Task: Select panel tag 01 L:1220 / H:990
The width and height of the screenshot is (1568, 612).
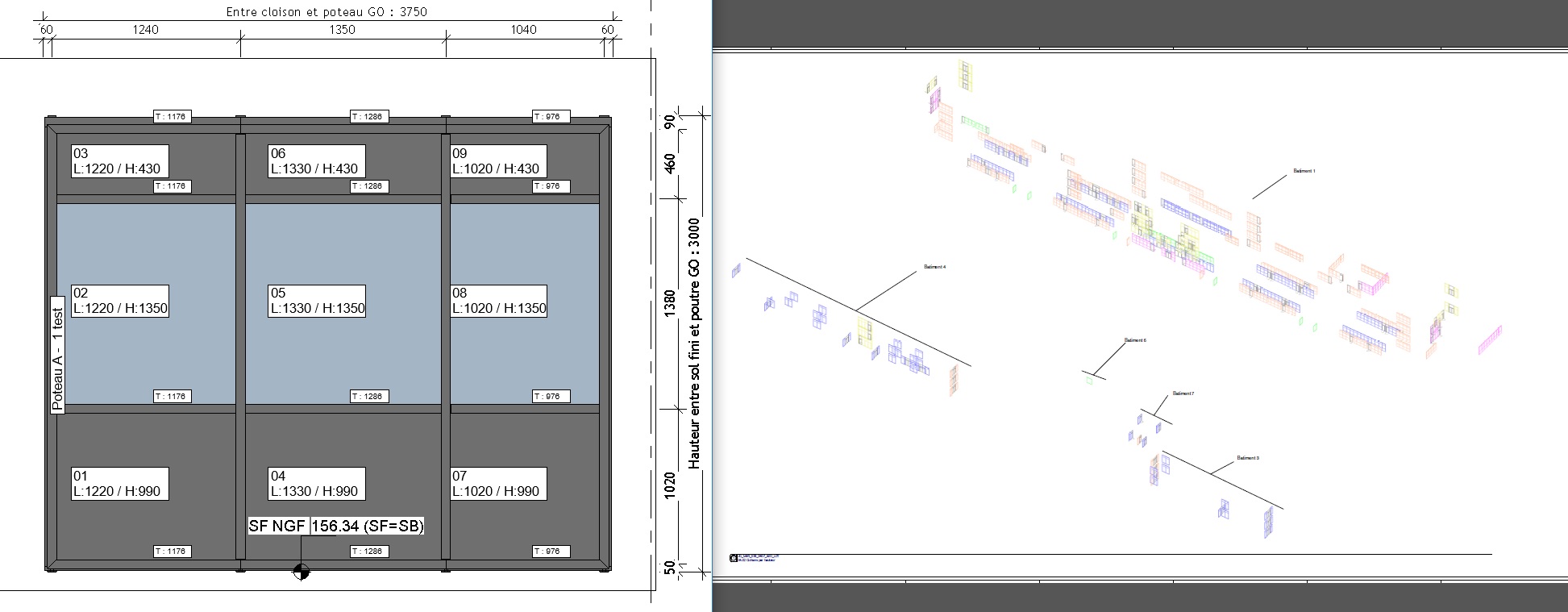Action: point(119,484)
